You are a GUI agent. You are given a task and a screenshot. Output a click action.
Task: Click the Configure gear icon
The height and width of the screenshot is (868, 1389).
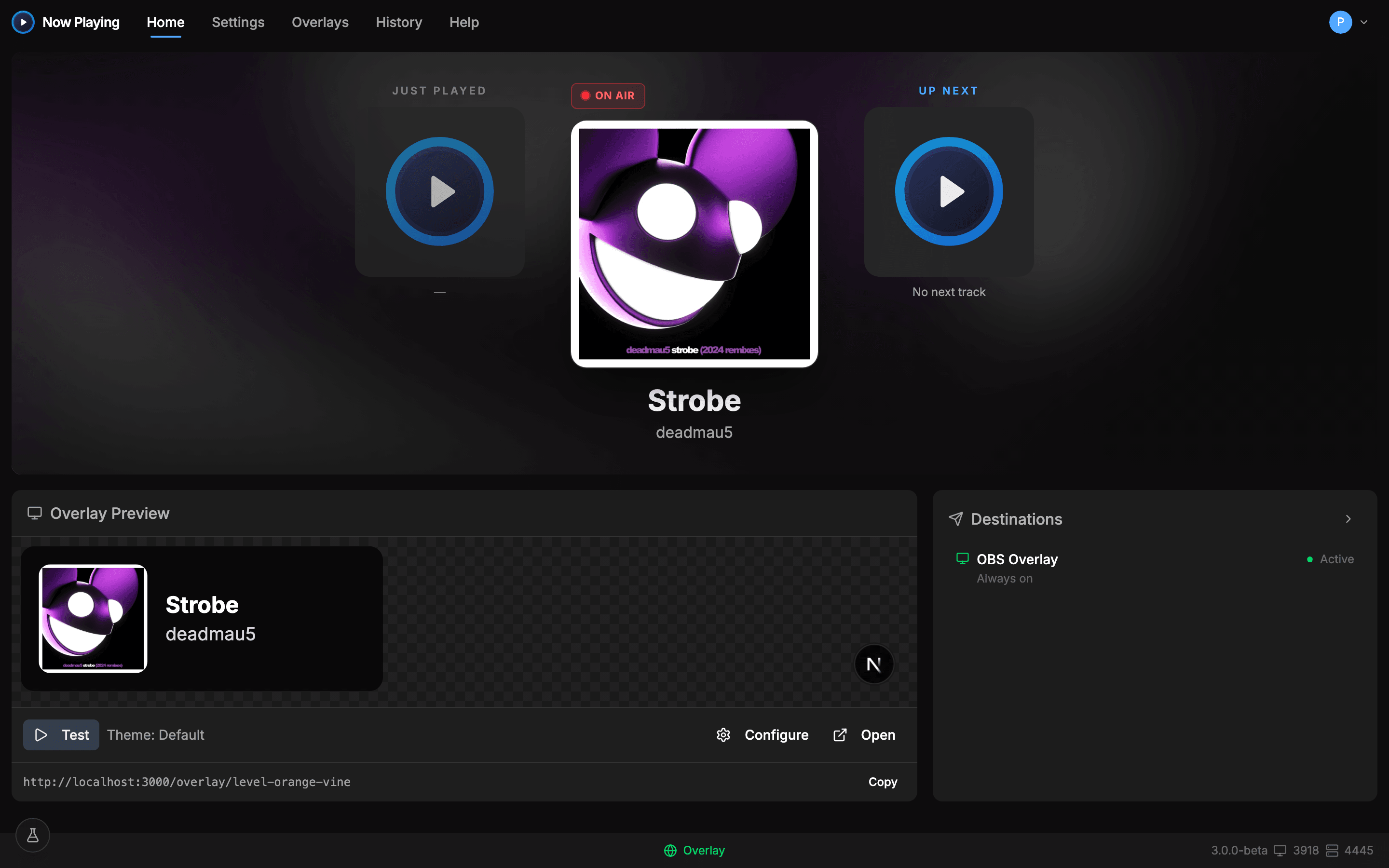[x=723, y=735]
